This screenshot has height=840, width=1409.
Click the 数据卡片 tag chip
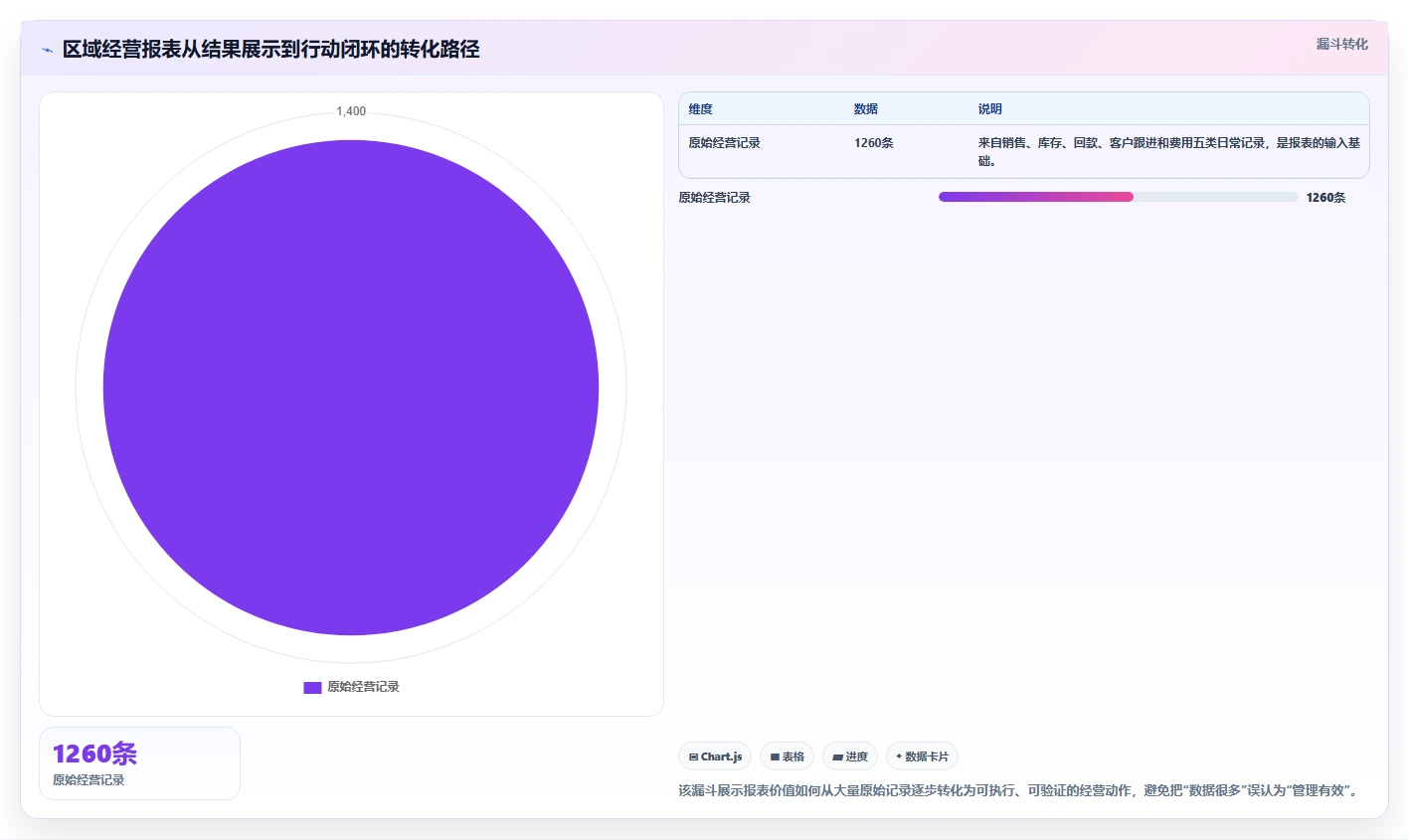click(922, 756)
